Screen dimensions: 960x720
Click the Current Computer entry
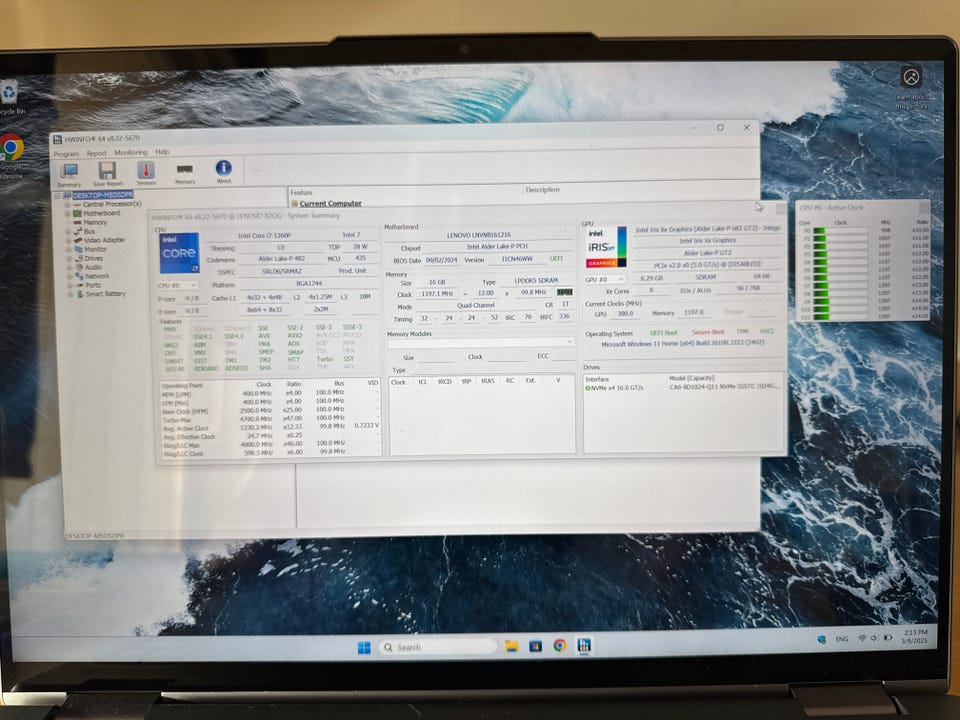point(331,203)
